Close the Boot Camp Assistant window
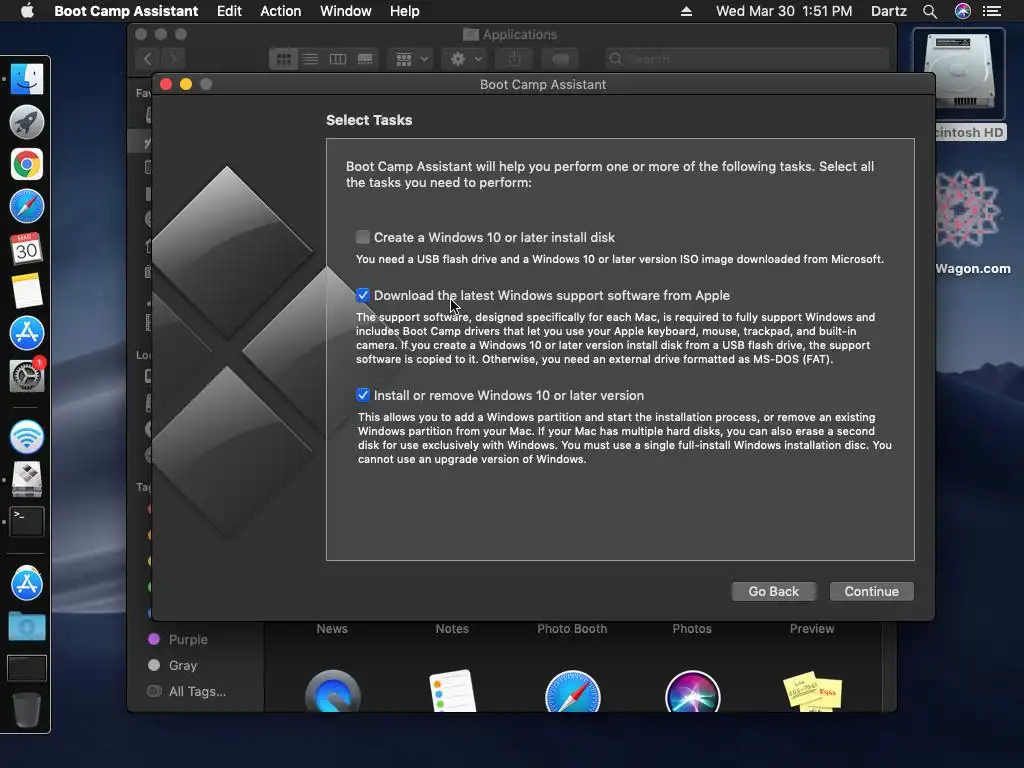1024x768 pixels. [x=166, y=84]
